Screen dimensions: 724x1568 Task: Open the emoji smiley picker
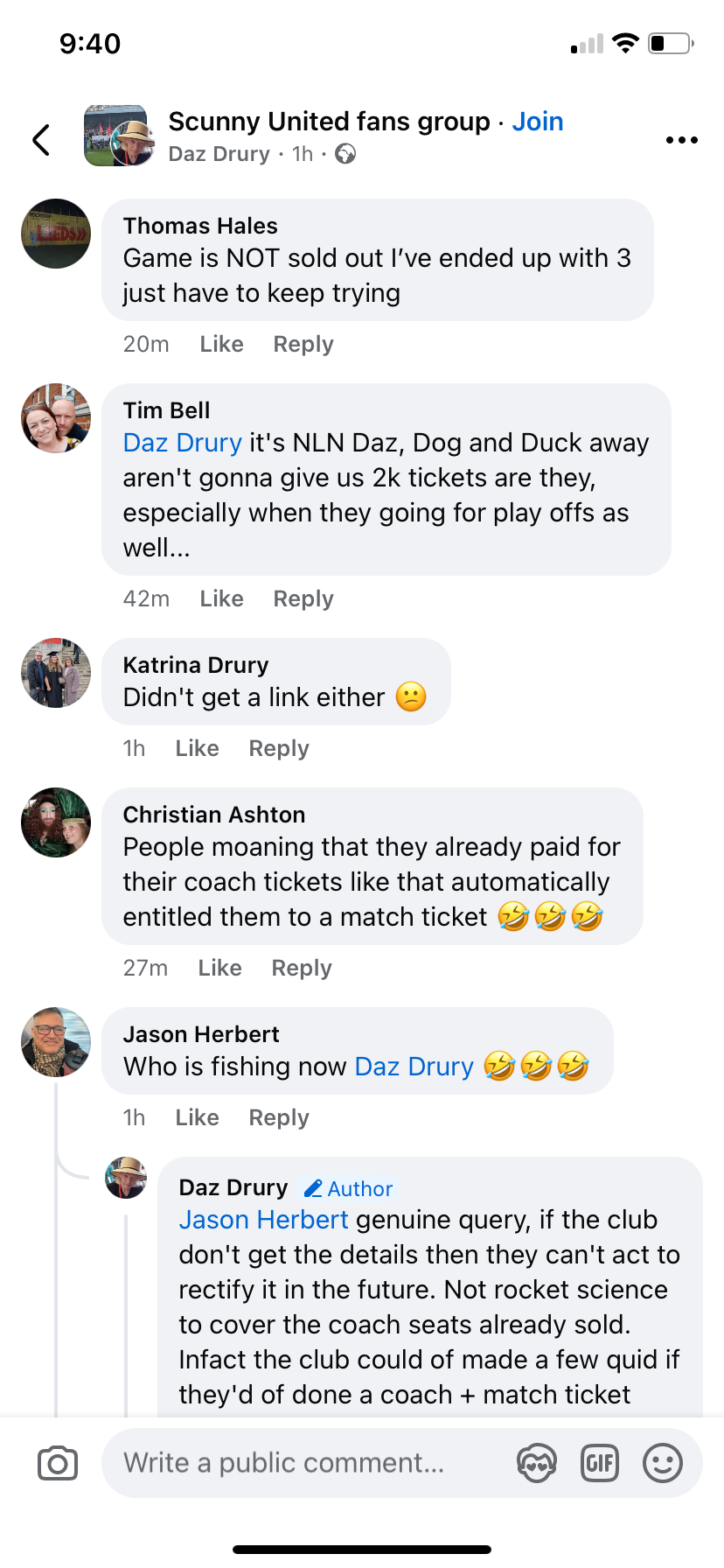tap(663, 1463)
